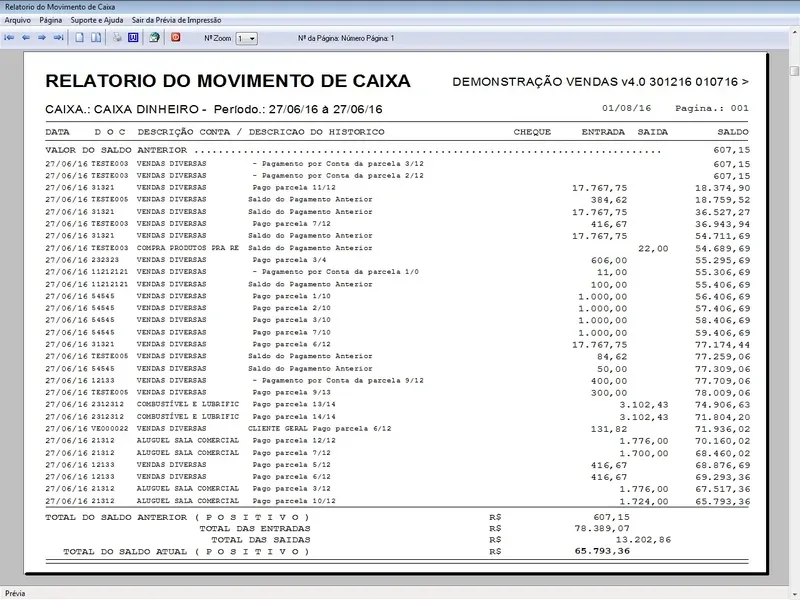Click the globe/email send icon
The width and height of the screenshot is (800, 600).
pyautogui.click(x=154, y=38)
